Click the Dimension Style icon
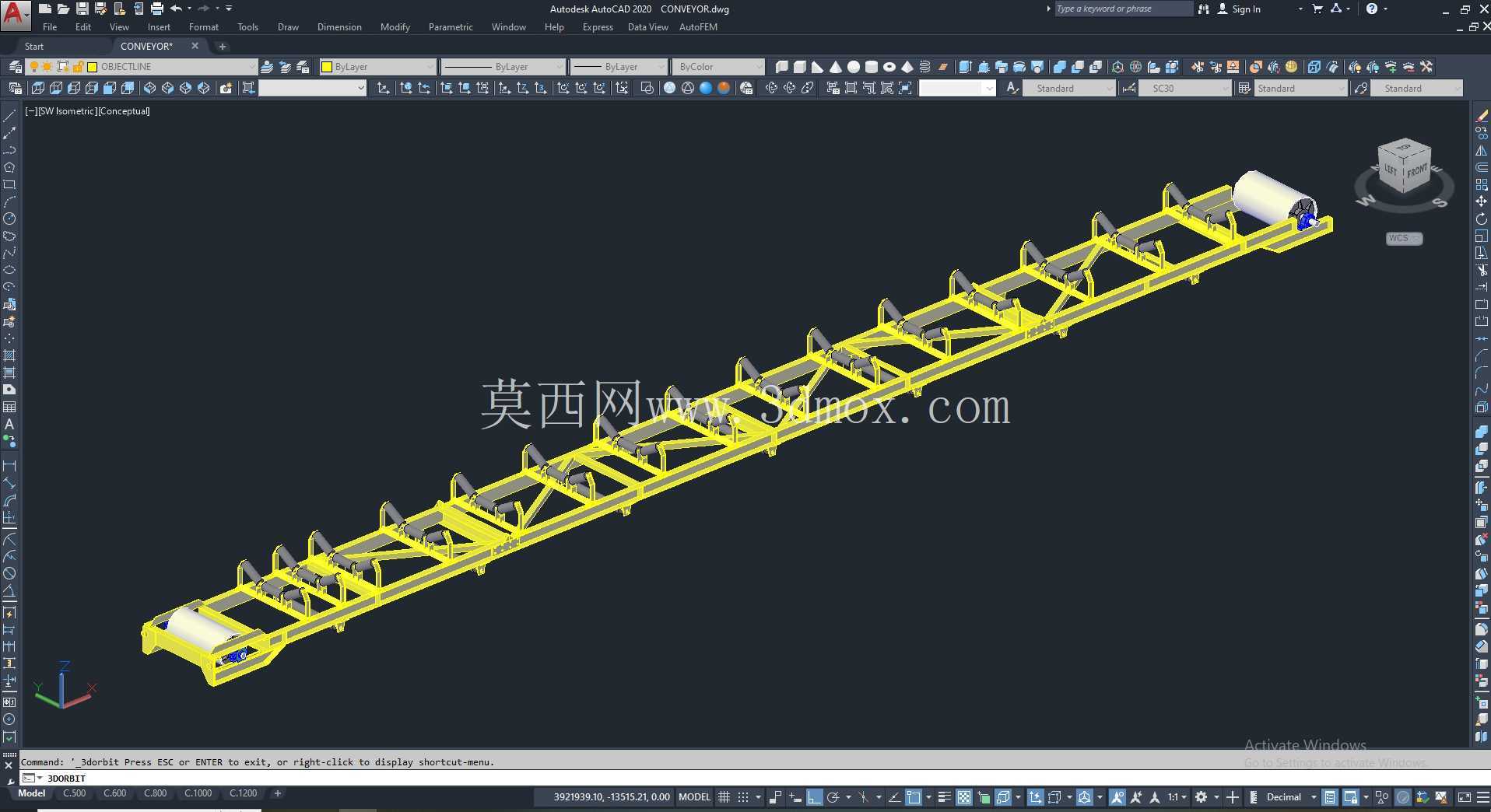 point(1128,88)
